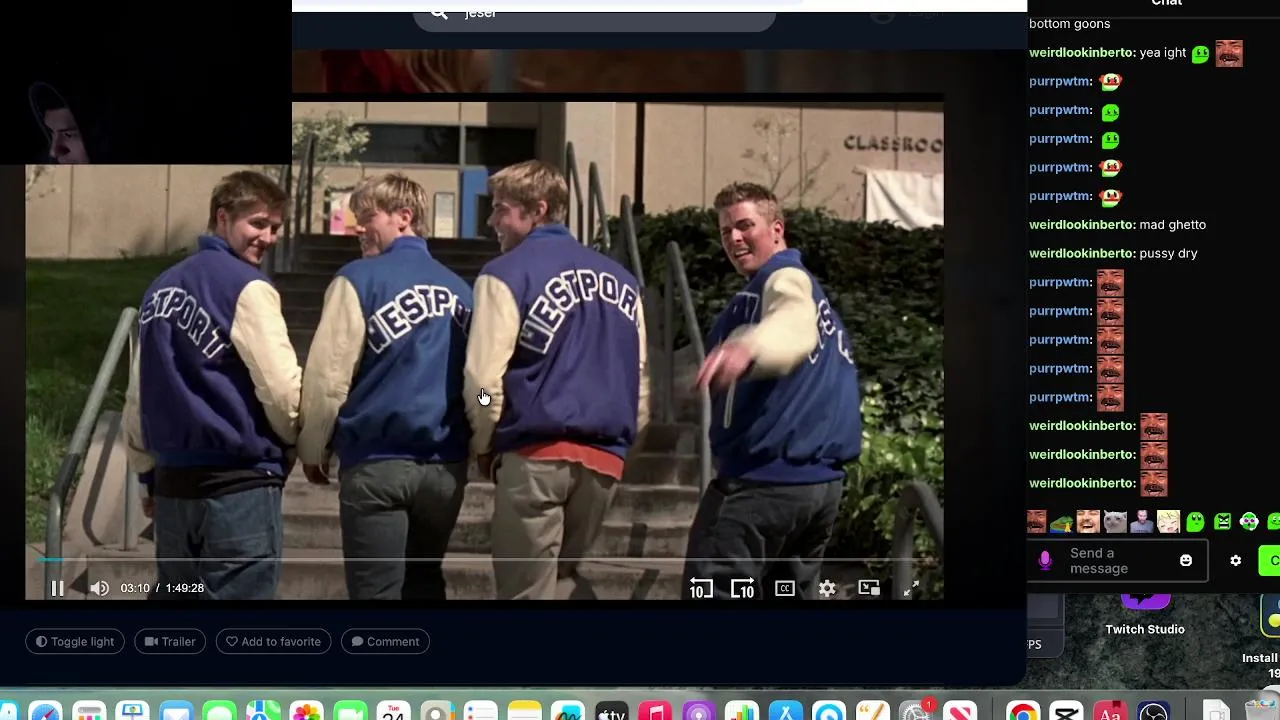Open the Twitch Studio desktop icon
This screenshot has width=1280, height=720.
click(1145, 615)
